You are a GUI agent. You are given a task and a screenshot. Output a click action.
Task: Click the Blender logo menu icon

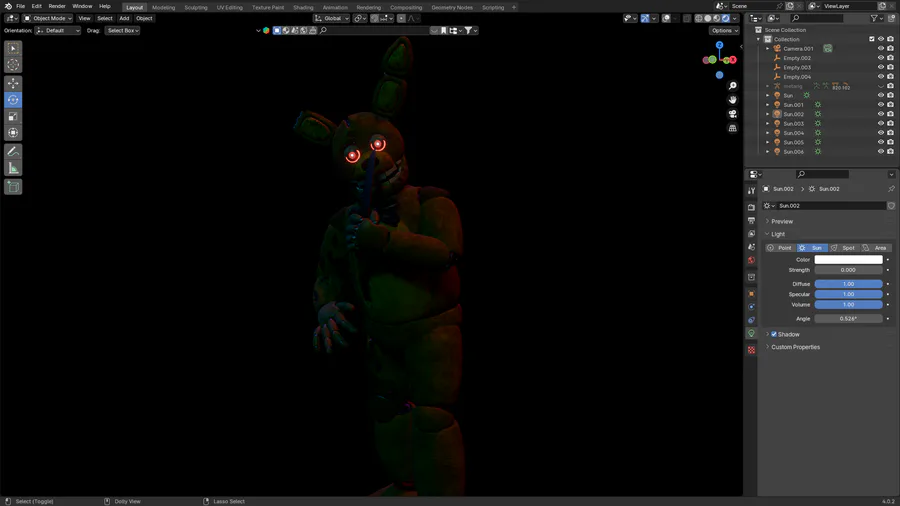tap(8, 6)
